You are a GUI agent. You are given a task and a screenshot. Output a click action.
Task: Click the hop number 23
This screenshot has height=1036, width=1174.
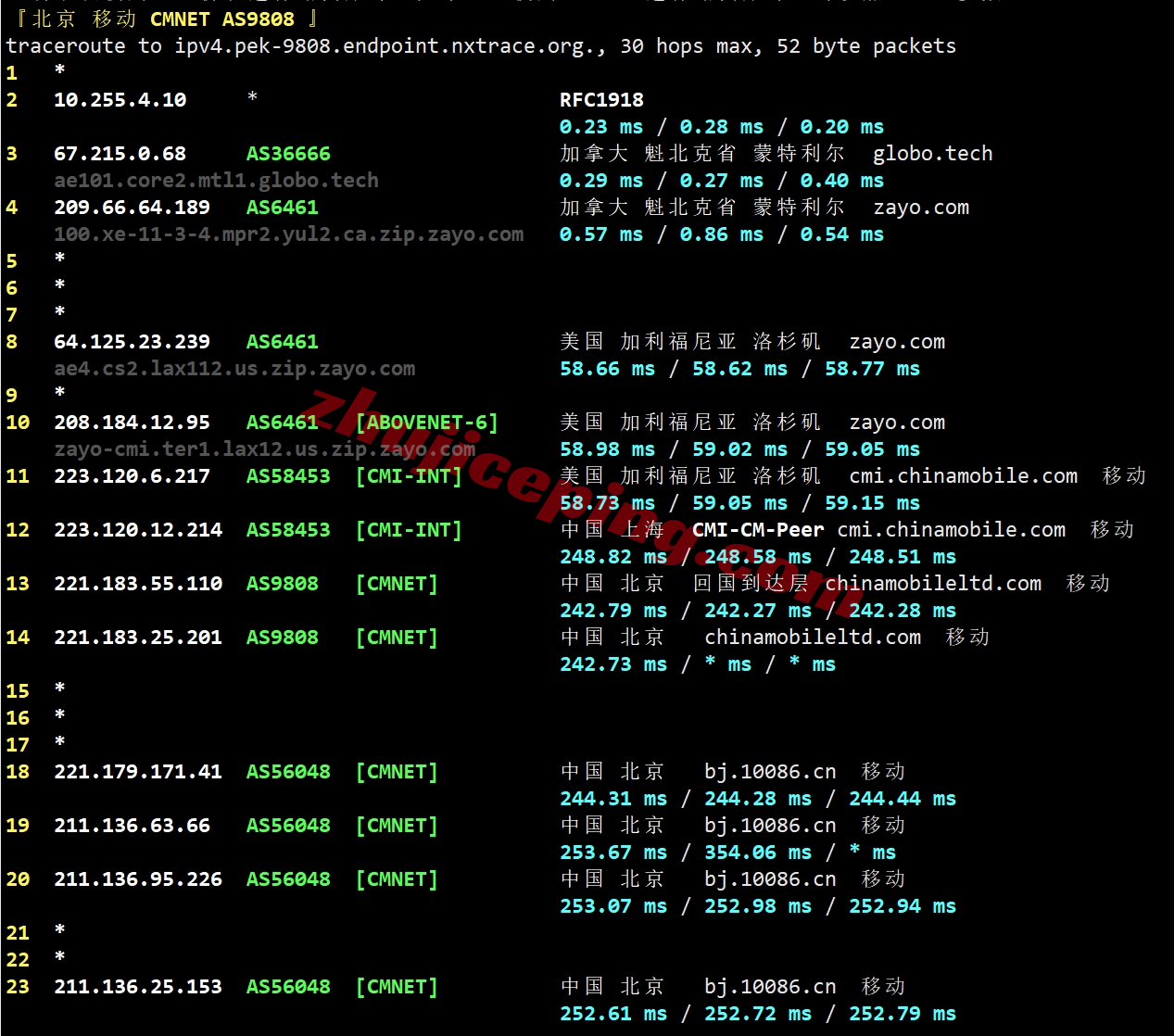[18, 987]
